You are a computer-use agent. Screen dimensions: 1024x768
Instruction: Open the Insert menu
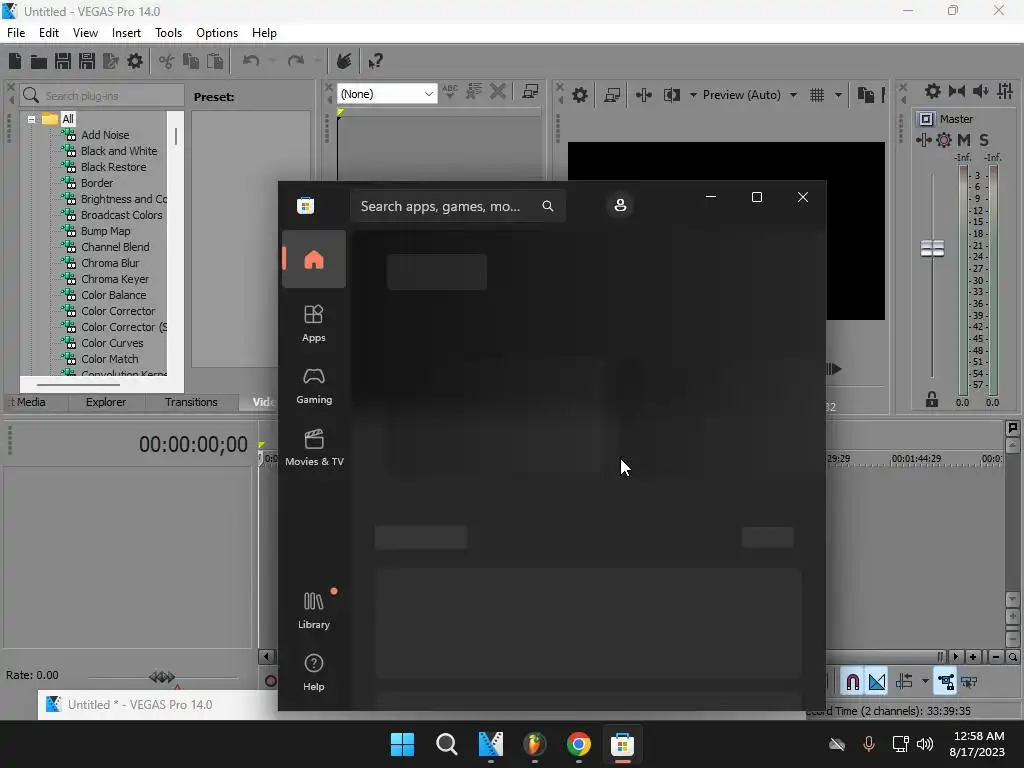126,33
